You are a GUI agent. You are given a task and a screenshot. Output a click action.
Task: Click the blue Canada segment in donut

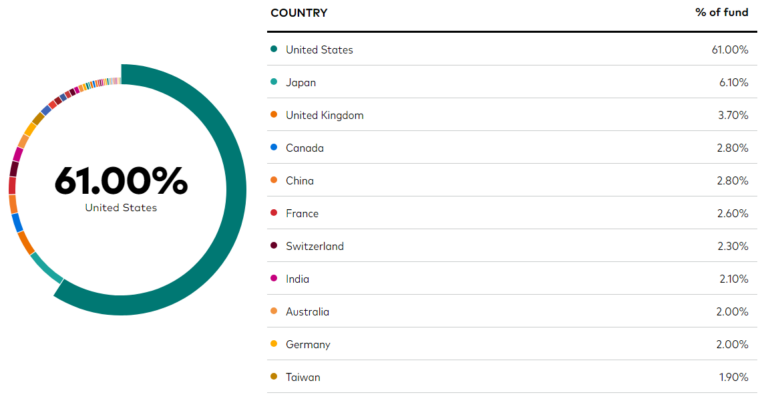17,223
